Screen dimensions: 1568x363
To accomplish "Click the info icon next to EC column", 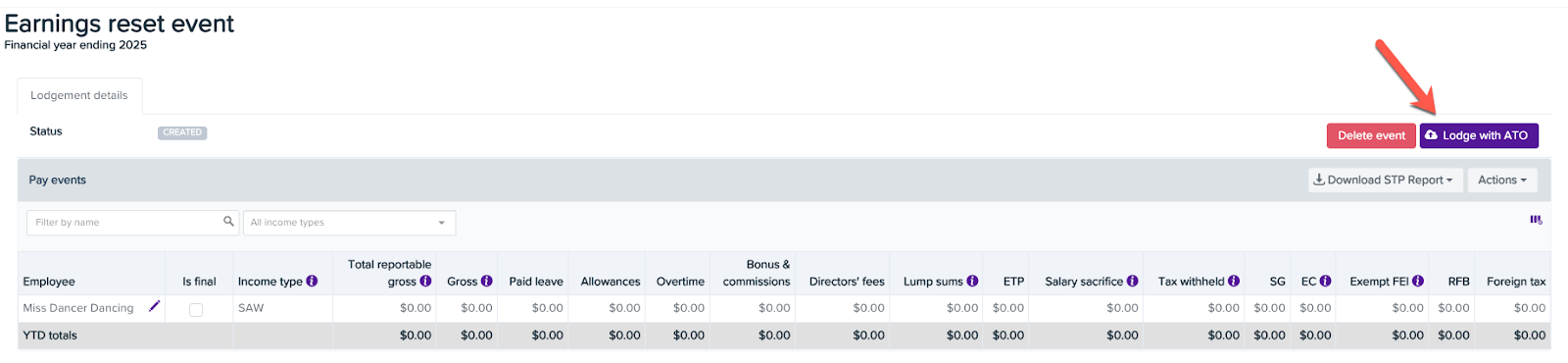I will [1325, 281].
